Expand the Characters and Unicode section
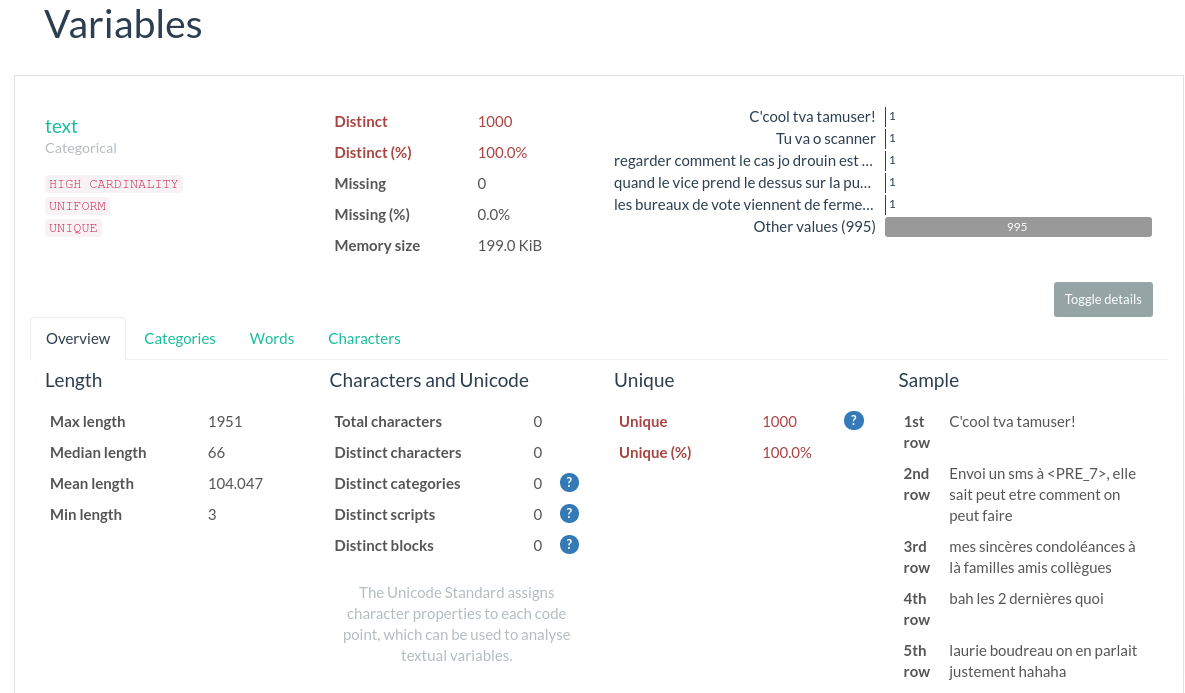This screenshot has width=1185, height=693. (429, 380)
